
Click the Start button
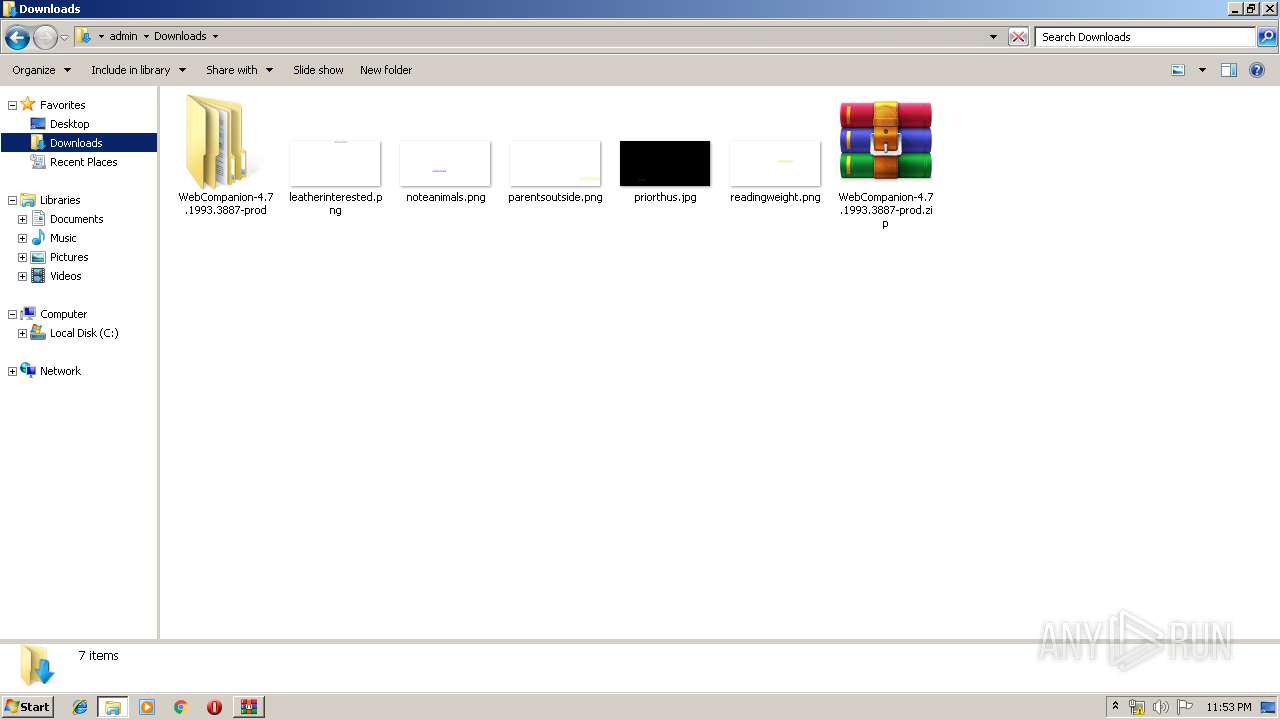pos(27,707)
